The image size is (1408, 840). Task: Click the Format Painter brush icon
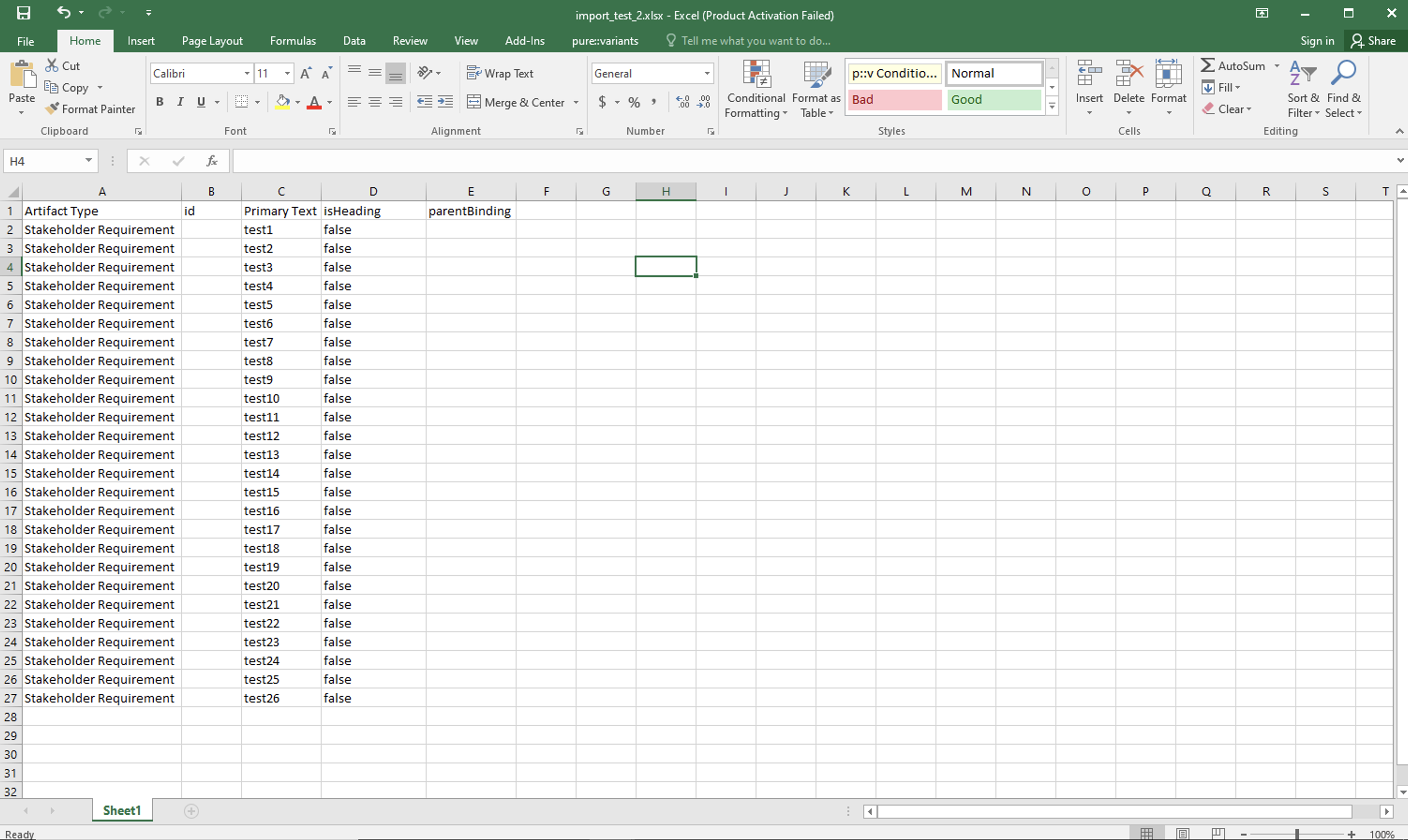click(x=52, y=108)
